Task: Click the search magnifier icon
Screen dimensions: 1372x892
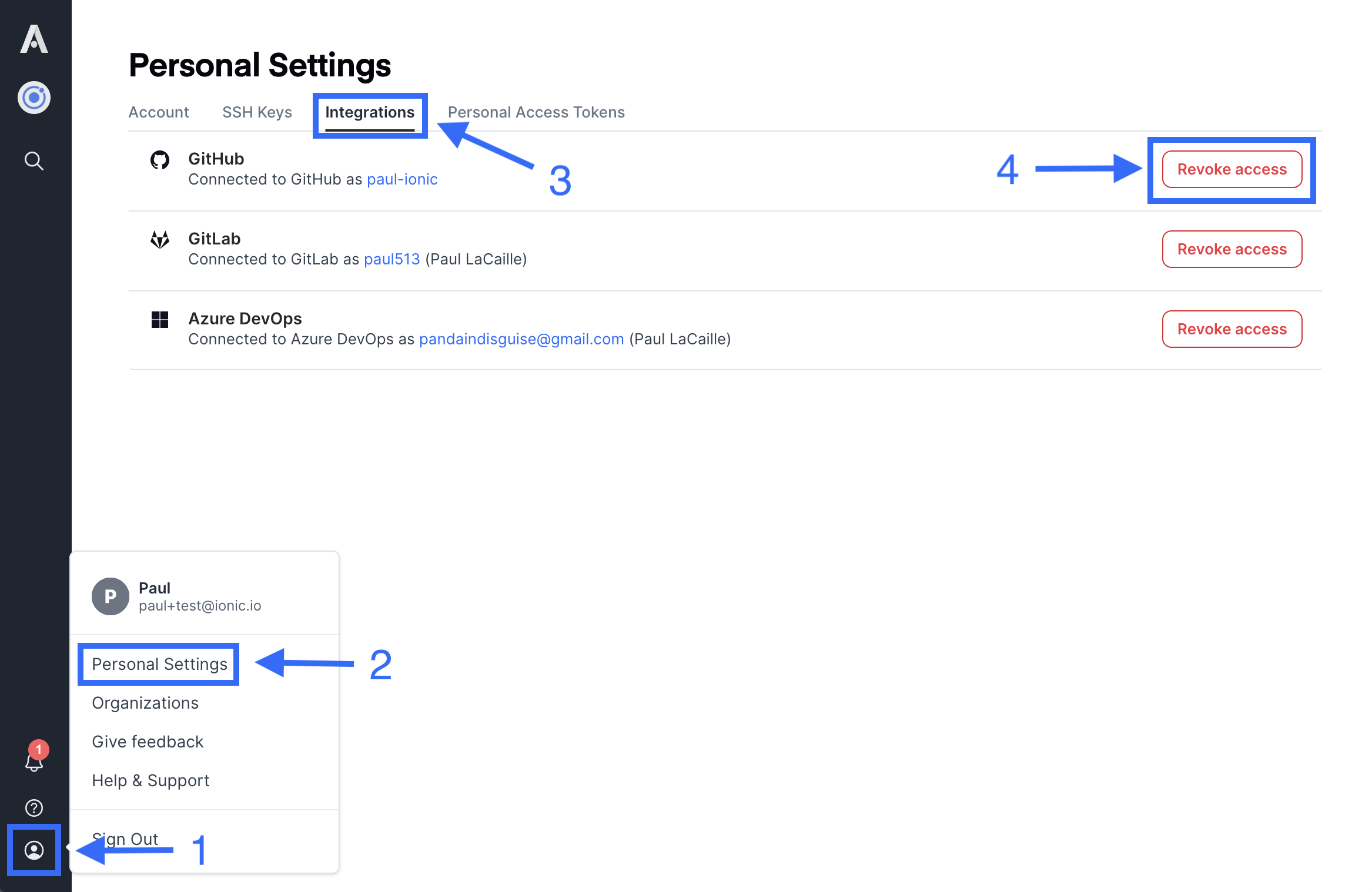Action: pos(34,160)
